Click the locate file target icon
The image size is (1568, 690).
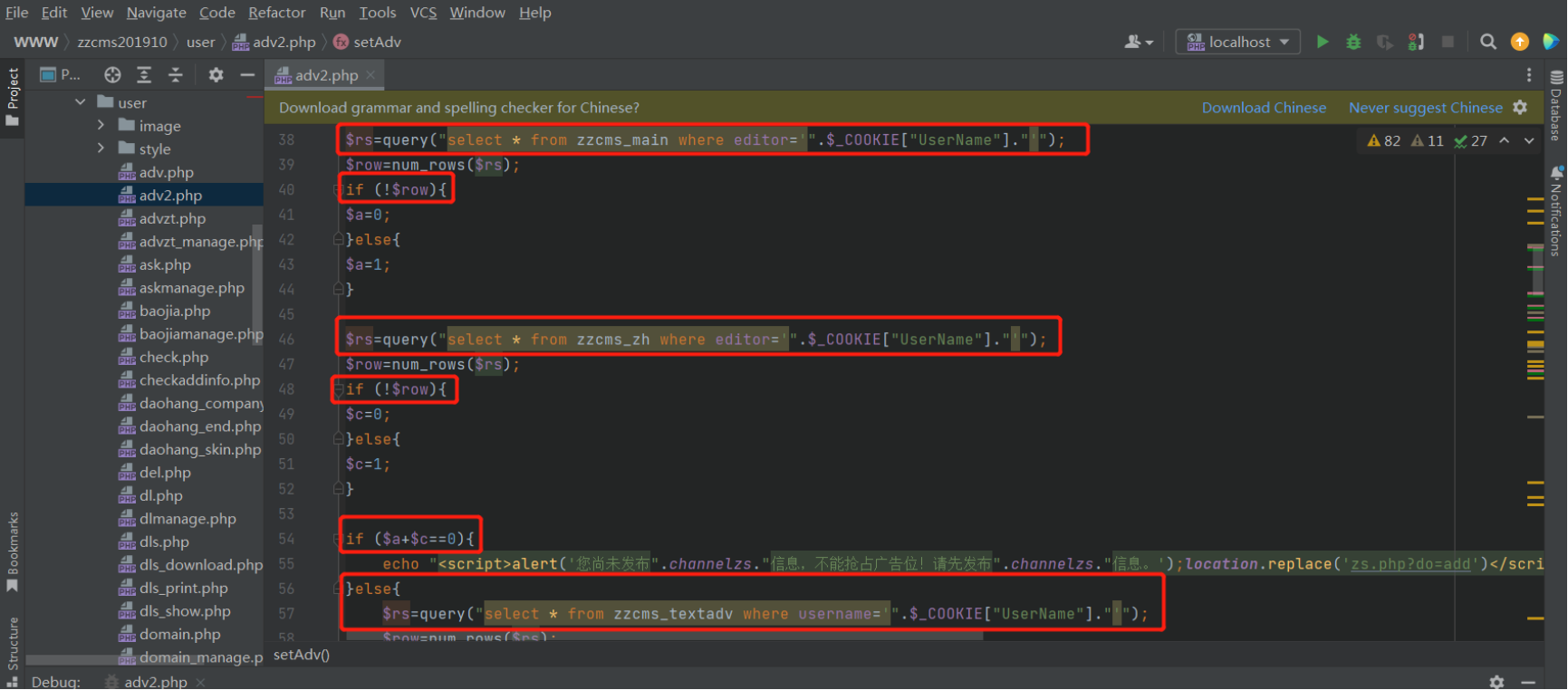(112, 75)
